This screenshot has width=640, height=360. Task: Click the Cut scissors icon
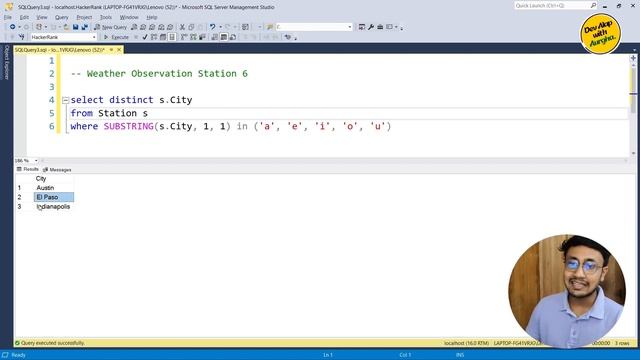182,27
